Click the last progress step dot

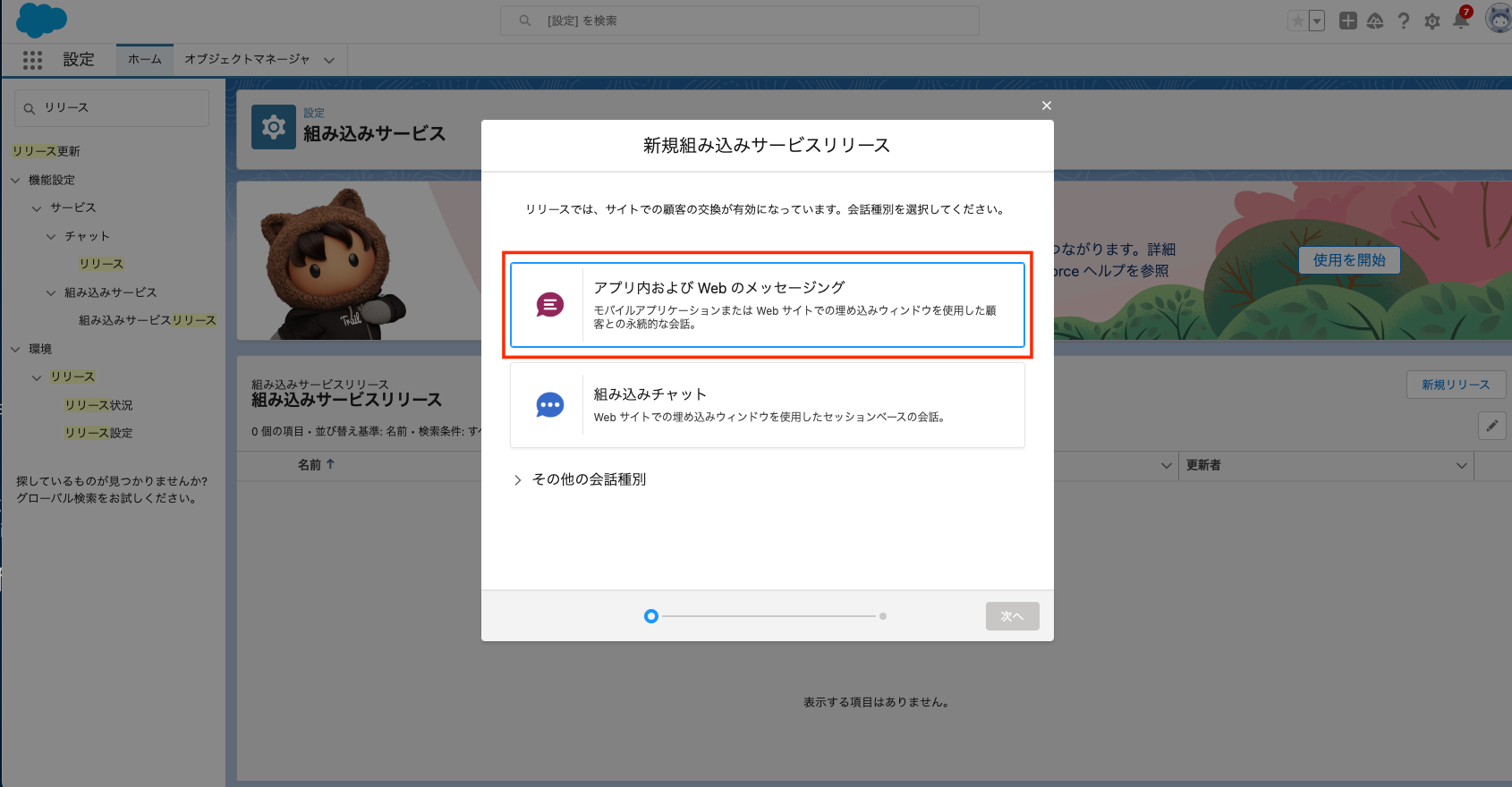[883, 616]
